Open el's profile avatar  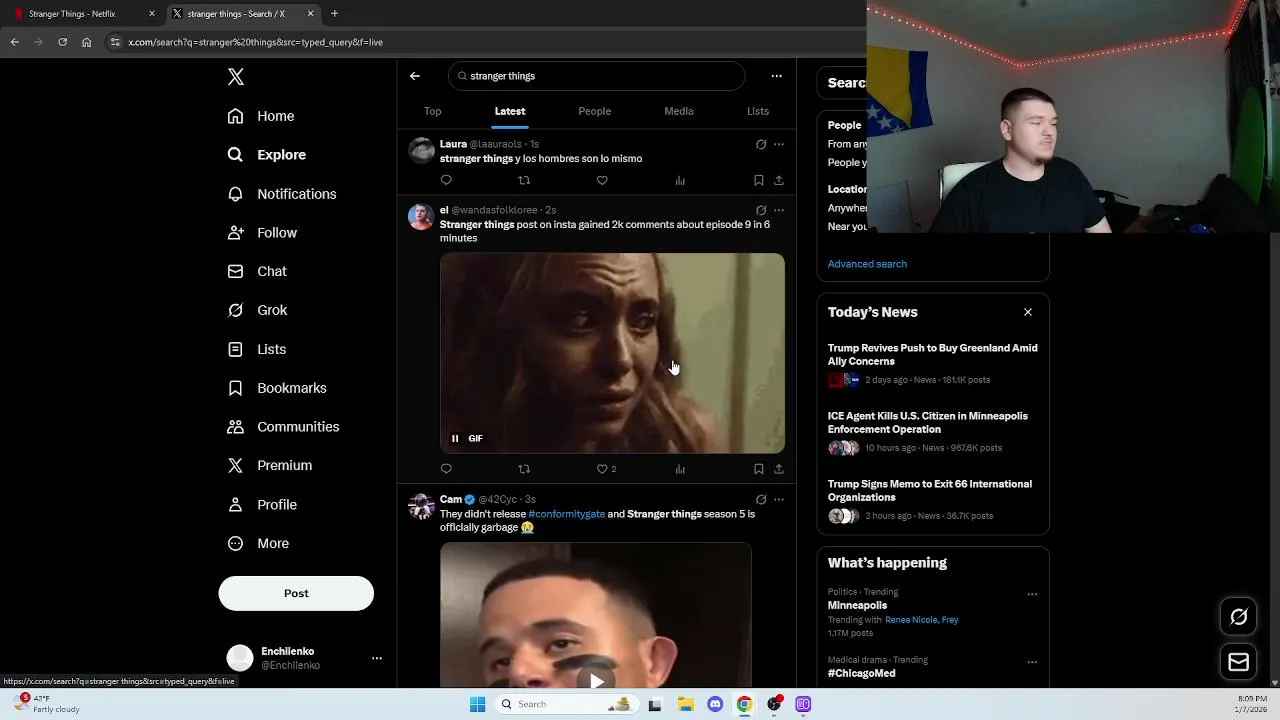[421, 217]
